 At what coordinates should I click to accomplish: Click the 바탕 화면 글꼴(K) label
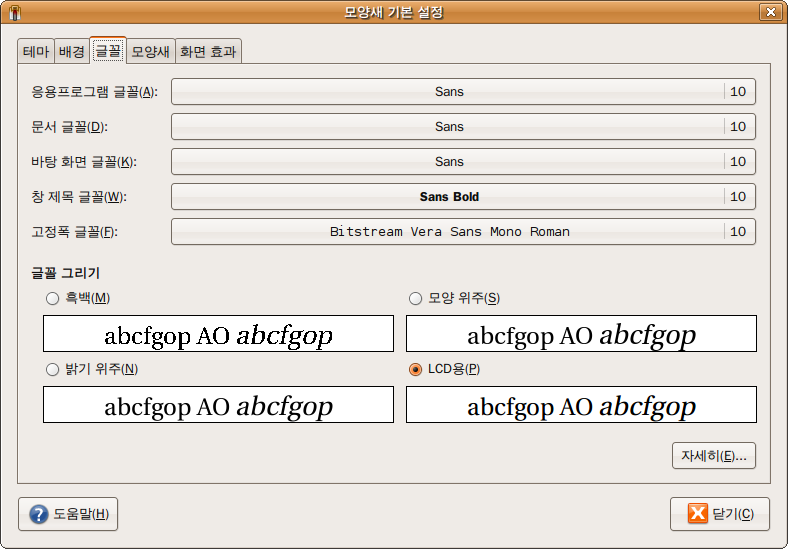point(84,162)
